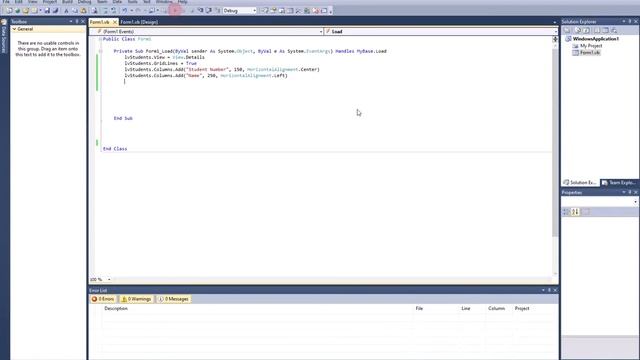This screenshot has height=360, width=640.
Task: Click Categorized view icon in Properties
Action: coord(566,212)
